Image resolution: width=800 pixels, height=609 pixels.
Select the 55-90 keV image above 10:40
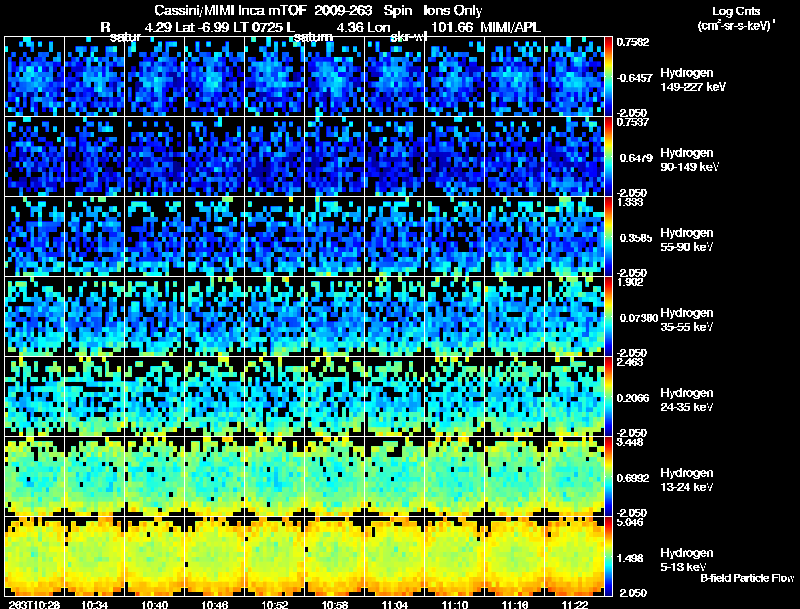click(x=155, y=237)
